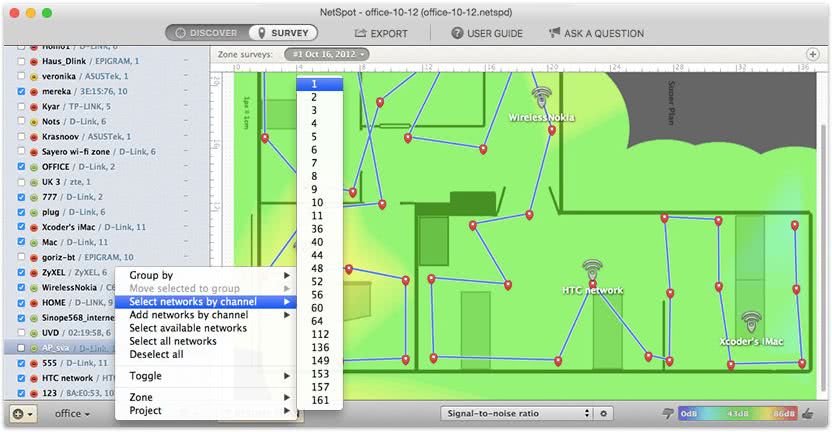Screen dimensions: 832x432
Task: Click the thumbs-down icon beside the legend
Action: tap(668, 413)
